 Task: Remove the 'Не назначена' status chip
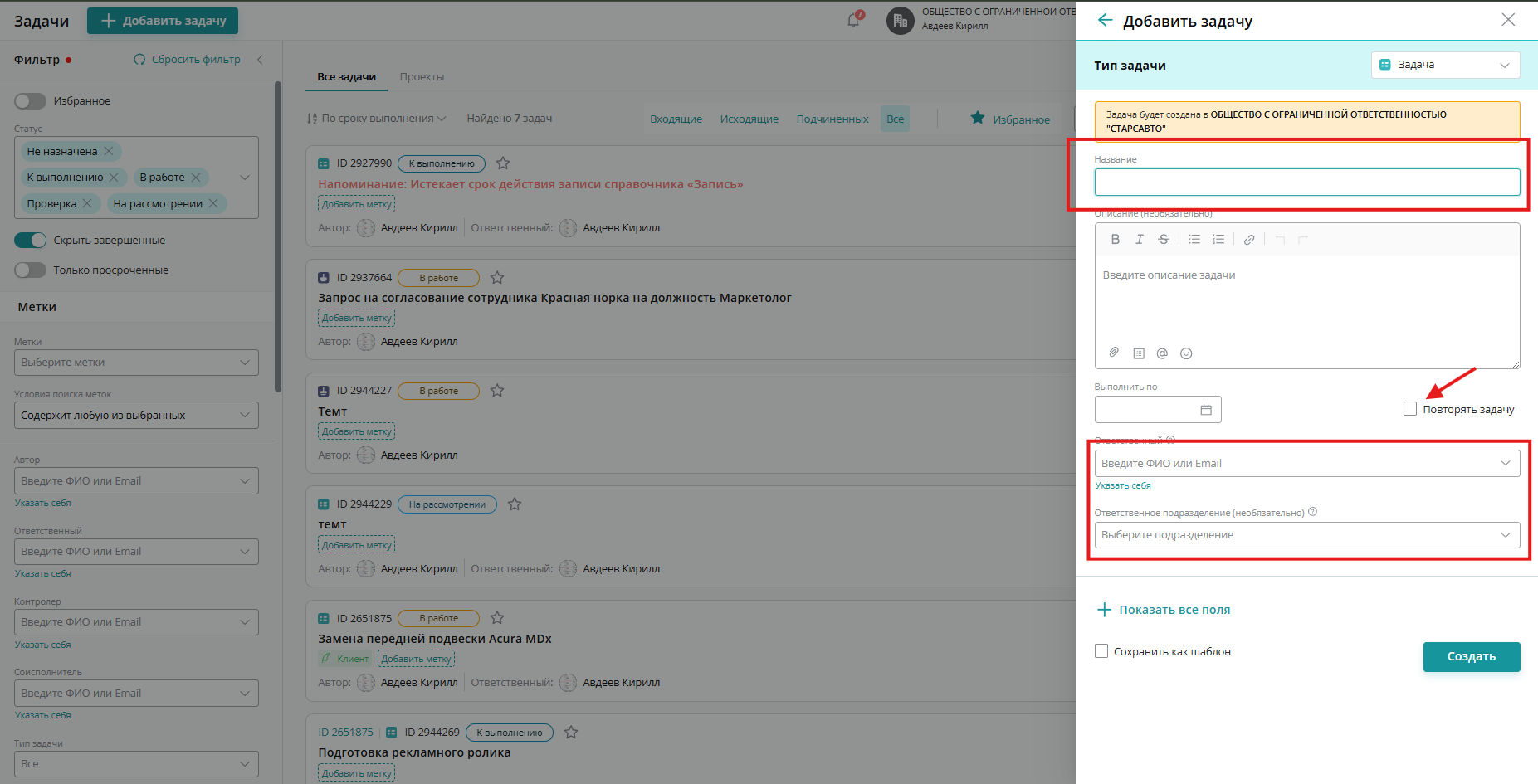pyautogui.click(x=109, y=151)
